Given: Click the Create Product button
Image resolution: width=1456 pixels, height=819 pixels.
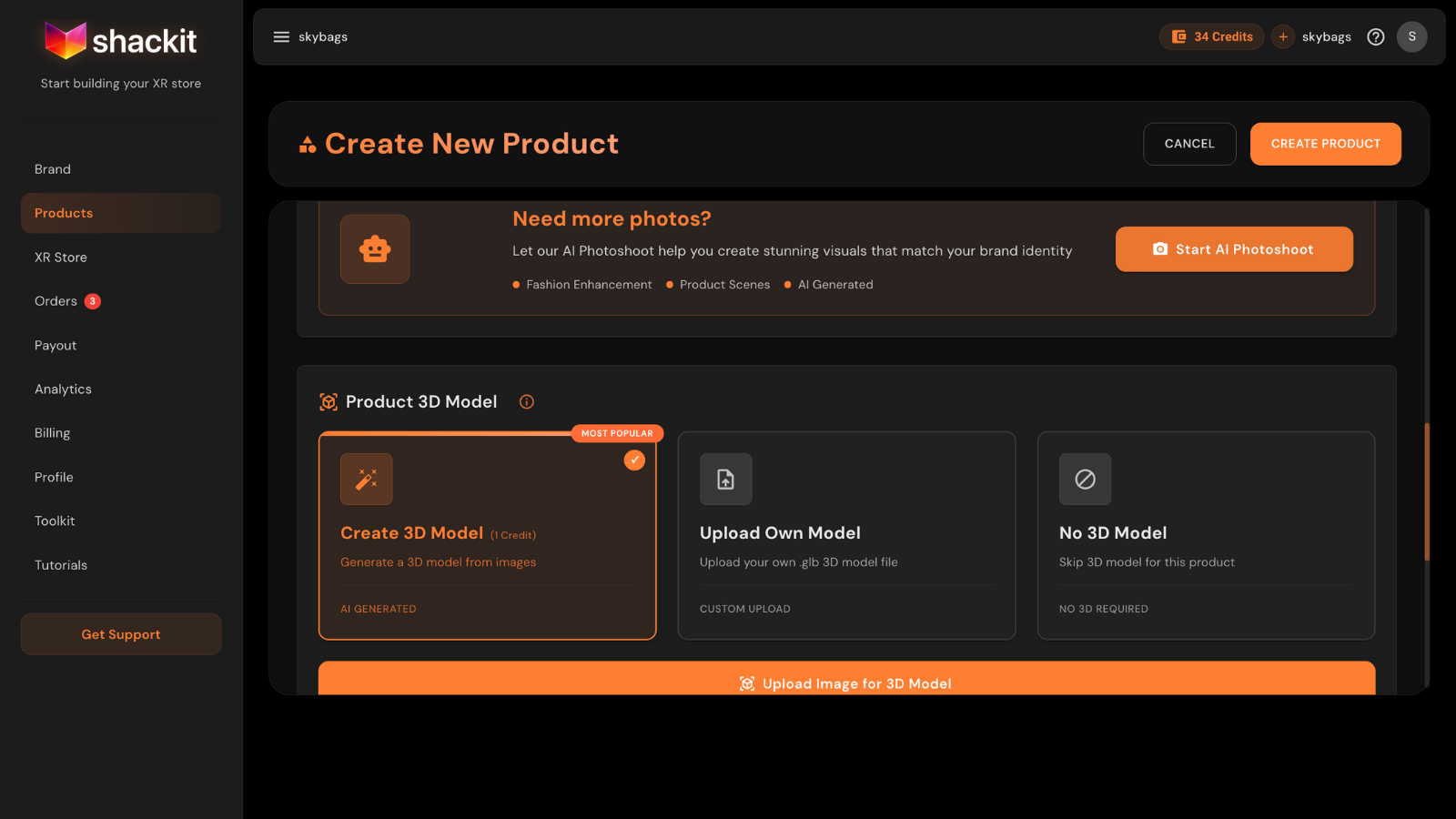Looking at the screenshot, I should (x=1325, y=143).
